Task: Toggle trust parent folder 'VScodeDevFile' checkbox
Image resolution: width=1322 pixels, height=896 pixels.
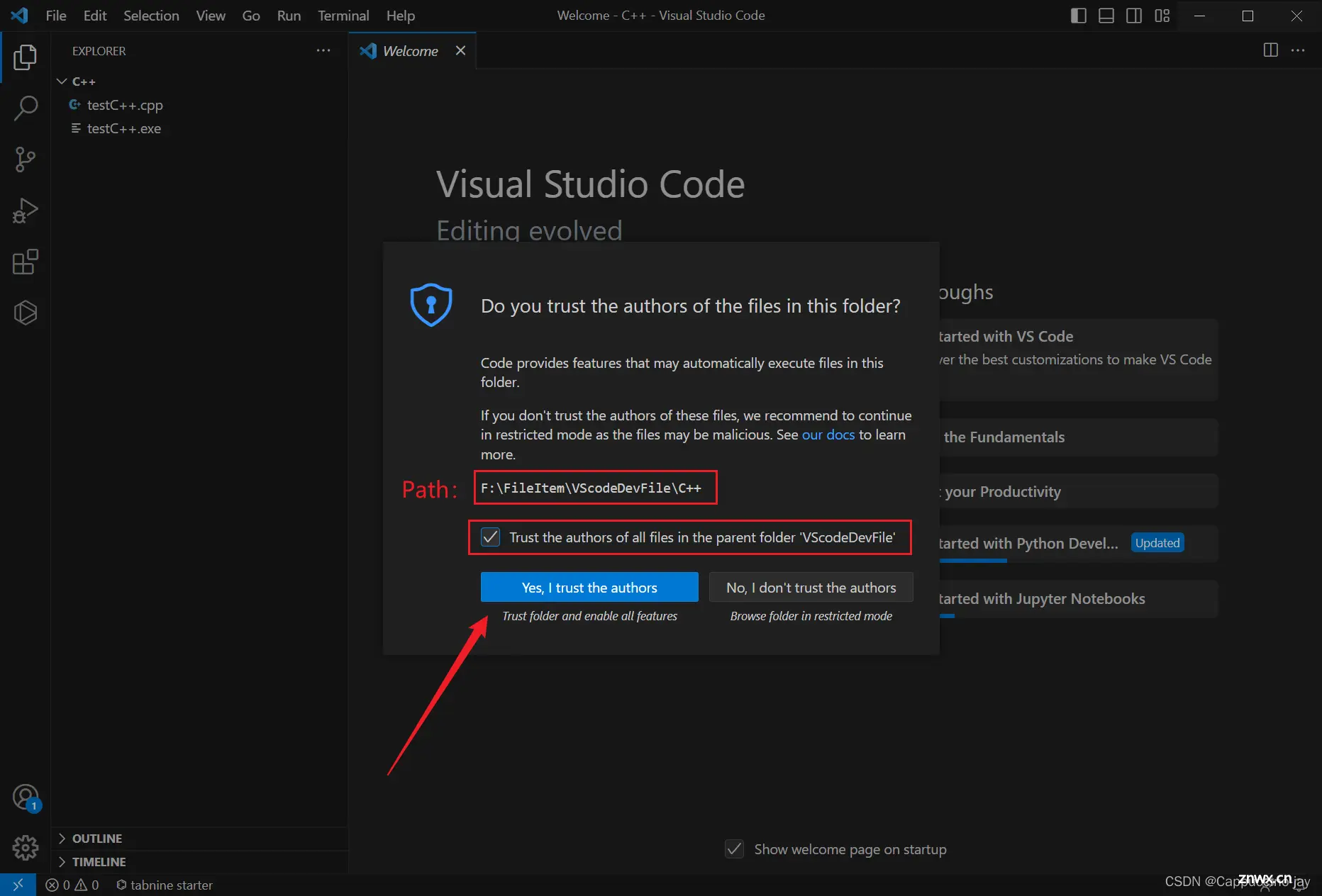Action: pos(490,537)
